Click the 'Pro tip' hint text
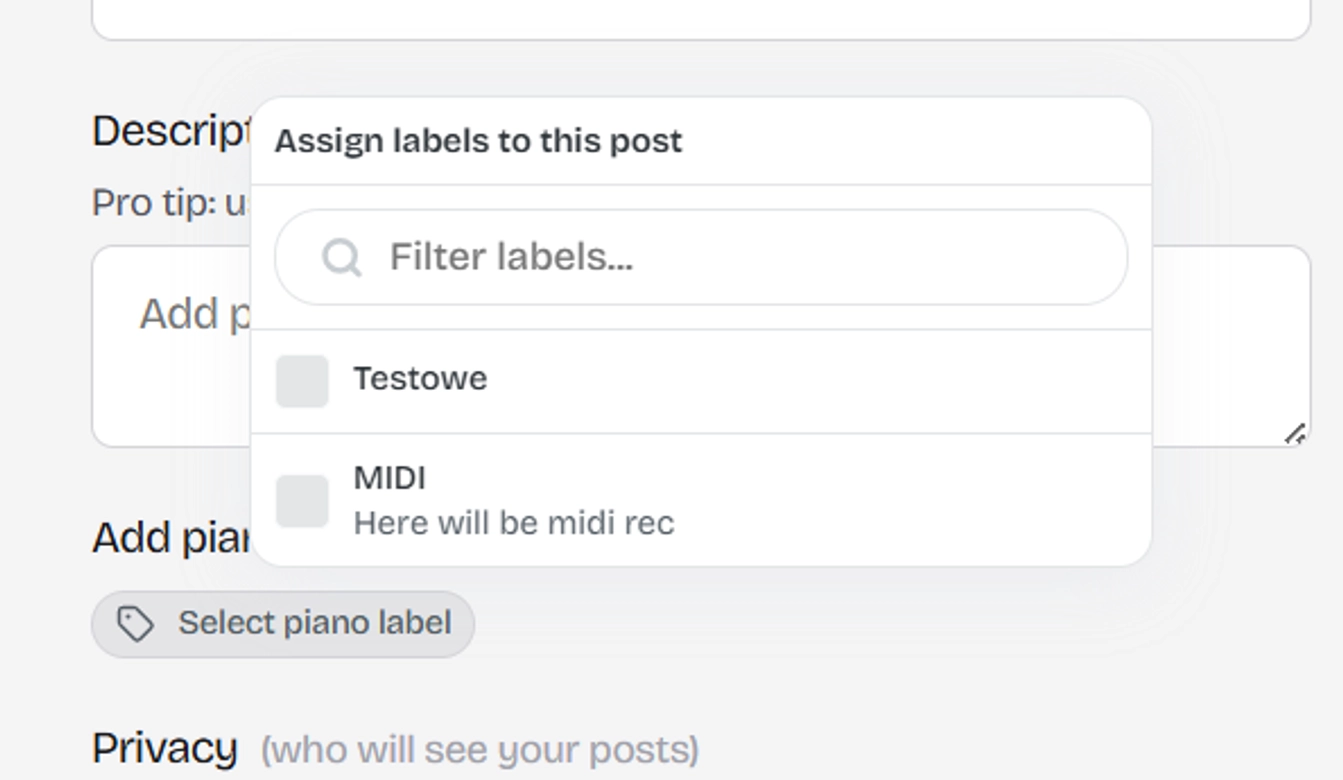The image size is (1343, 780). 170,203
